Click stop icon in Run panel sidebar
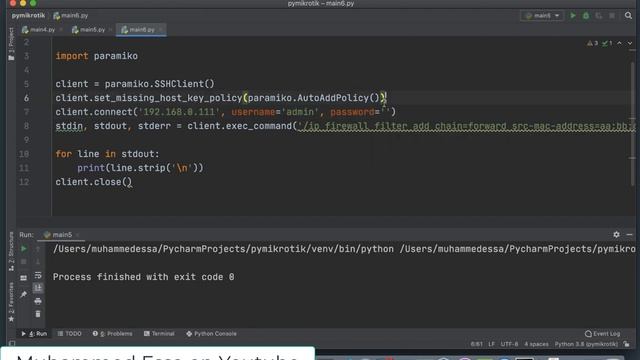The height and width of the screenshot is (360, 640). (24, 262)
